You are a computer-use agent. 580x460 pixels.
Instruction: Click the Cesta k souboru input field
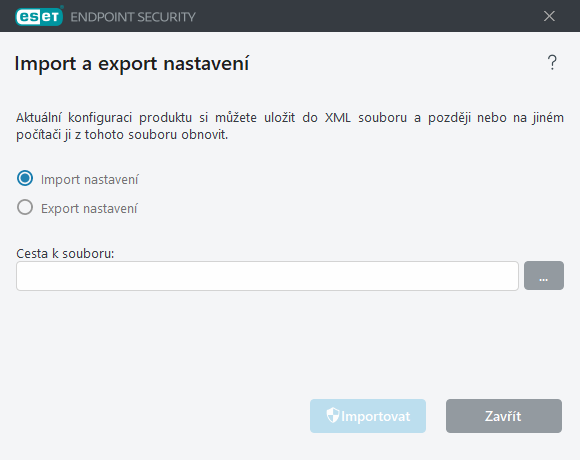click(267, 276)
